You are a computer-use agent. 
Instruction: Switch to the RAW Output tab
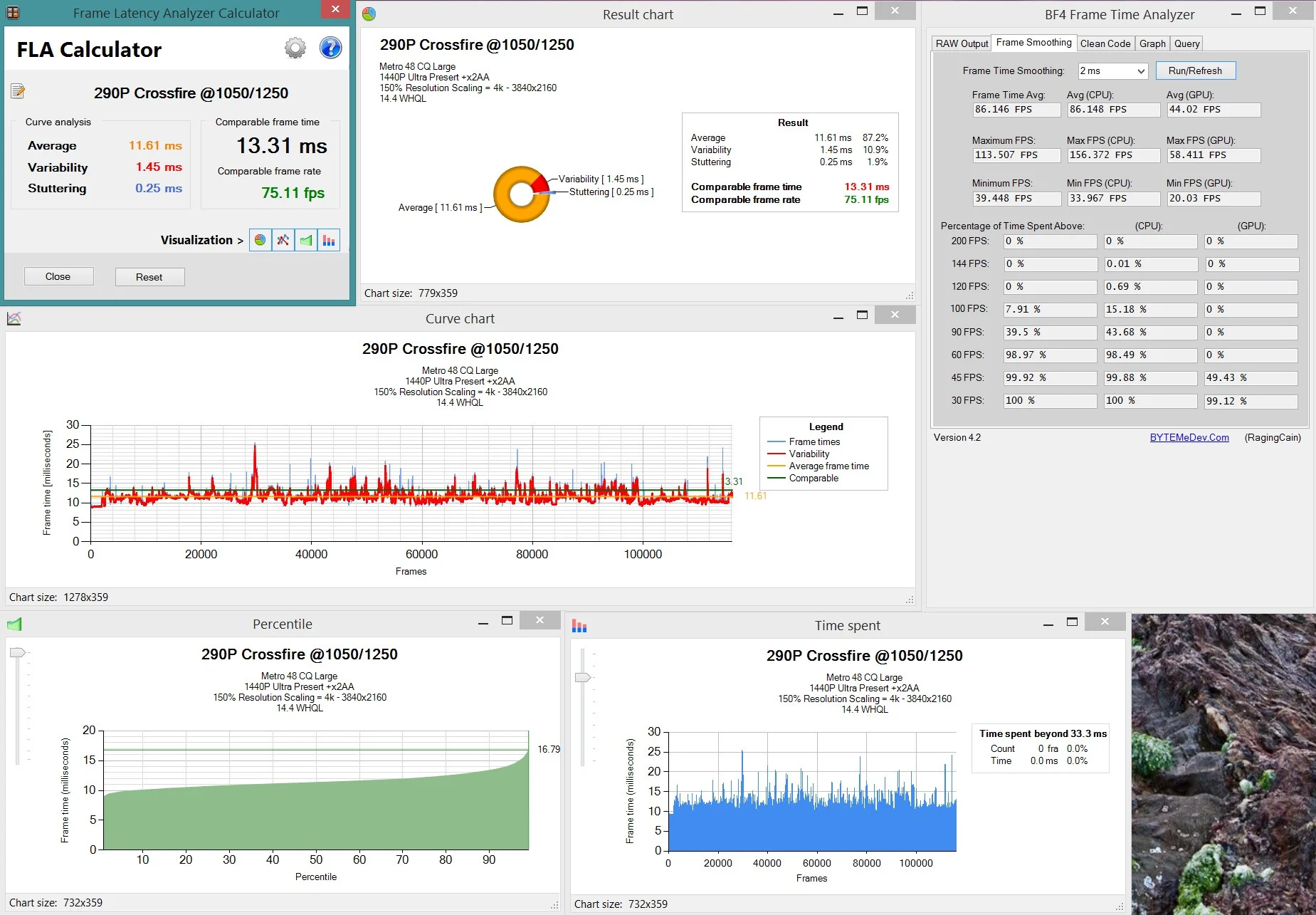962,43
